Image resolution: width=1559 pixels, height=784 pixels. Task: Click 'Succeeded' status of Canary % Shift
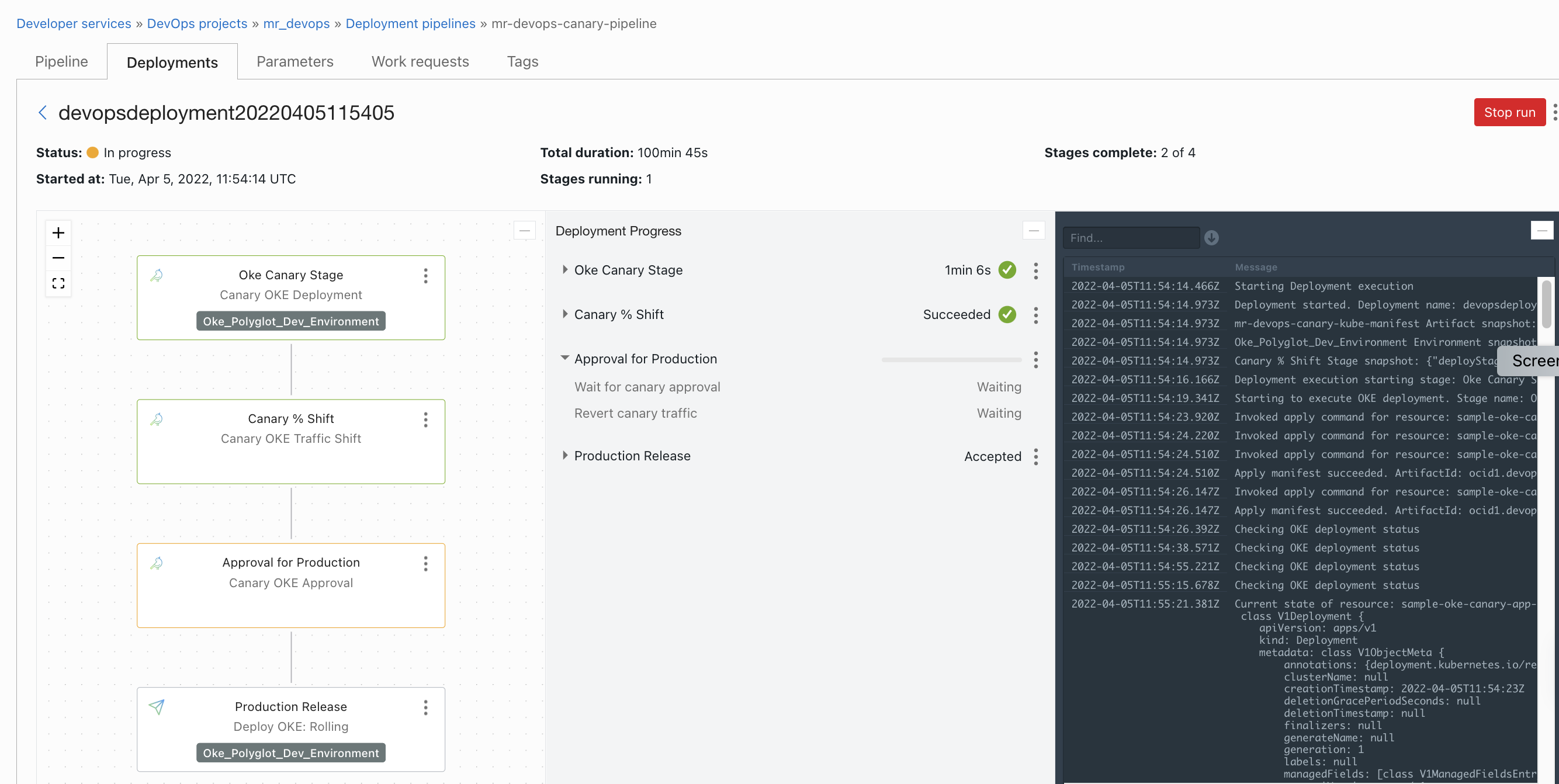956,314
